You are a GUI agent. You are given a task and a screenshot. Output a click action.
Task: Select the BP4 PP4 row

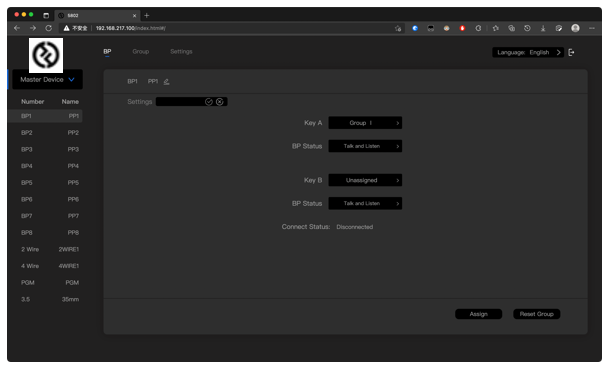tap(45, 166)
